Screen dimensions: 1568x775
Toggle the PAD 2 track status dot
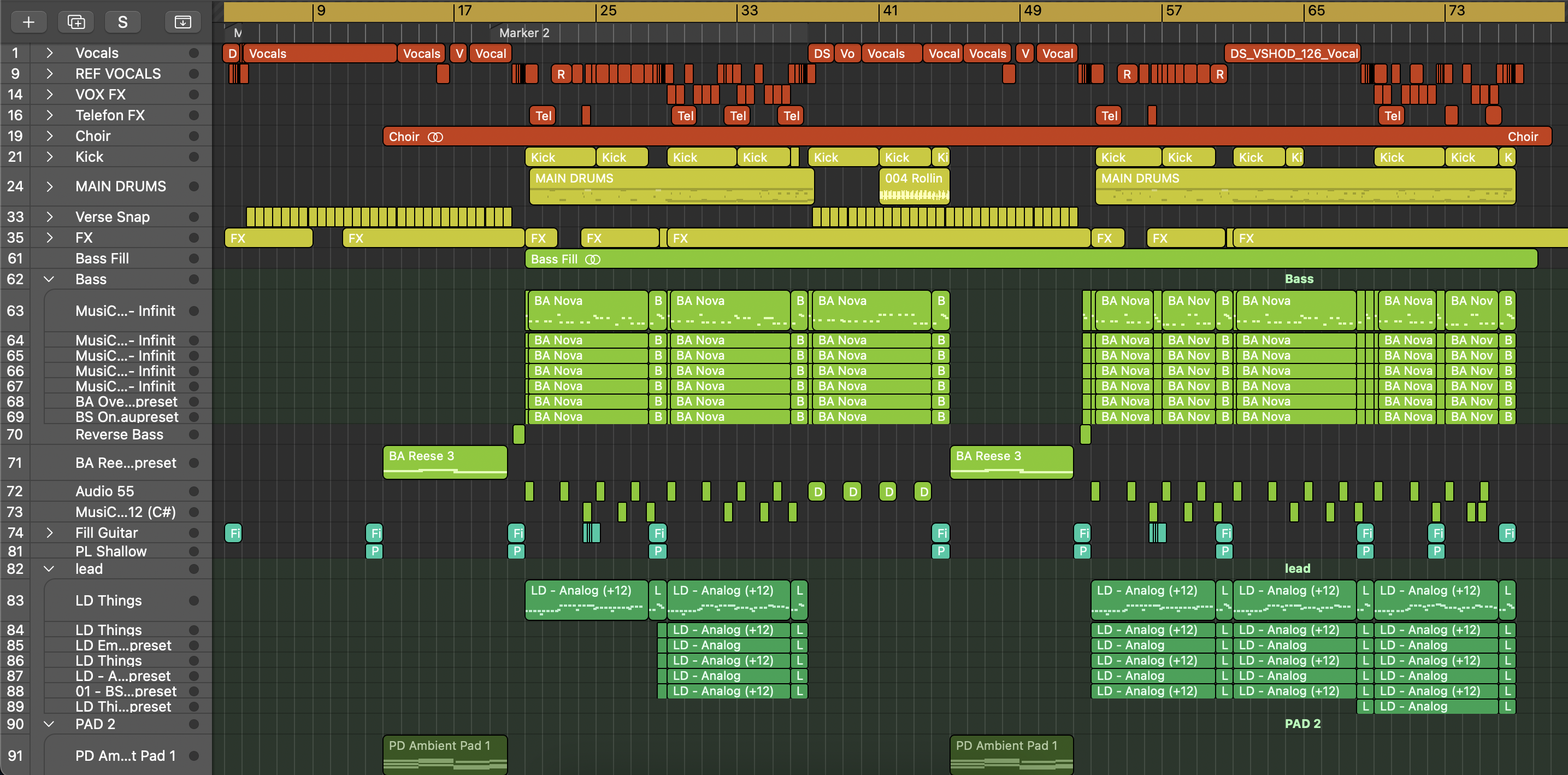pos(194,725)
